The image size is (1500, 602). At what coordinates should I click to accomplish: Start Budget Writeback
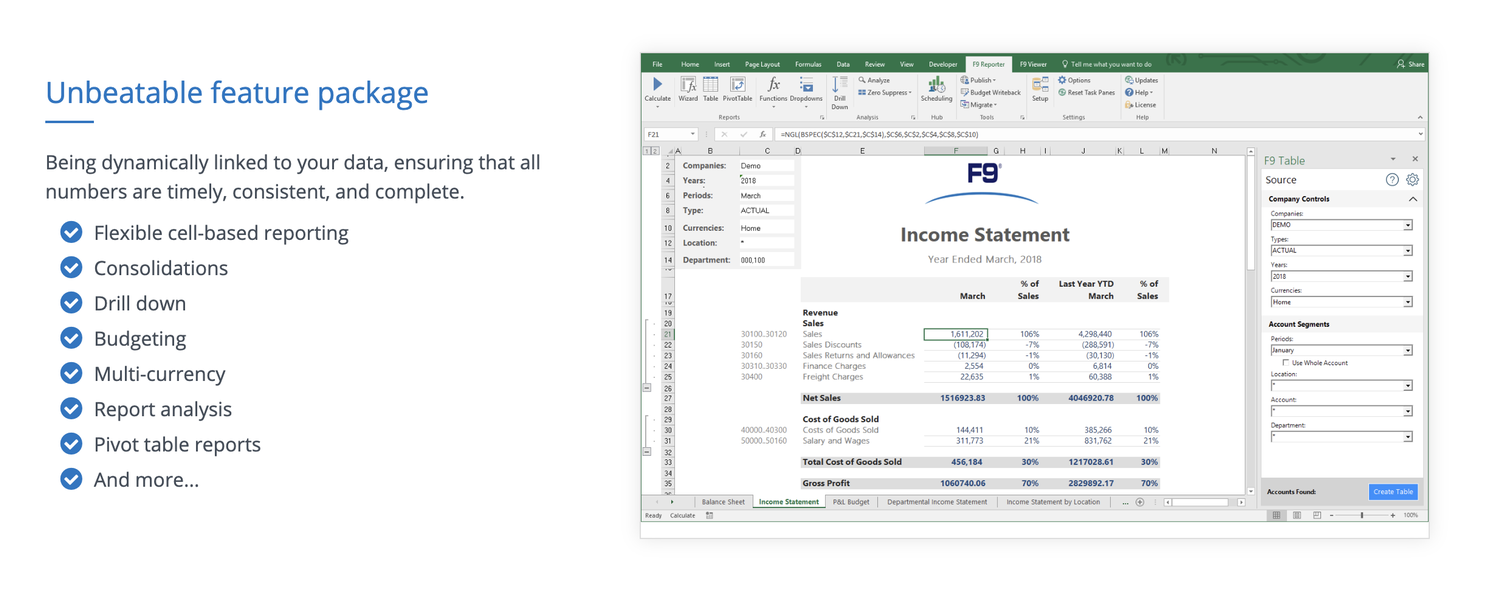point(992,91)
